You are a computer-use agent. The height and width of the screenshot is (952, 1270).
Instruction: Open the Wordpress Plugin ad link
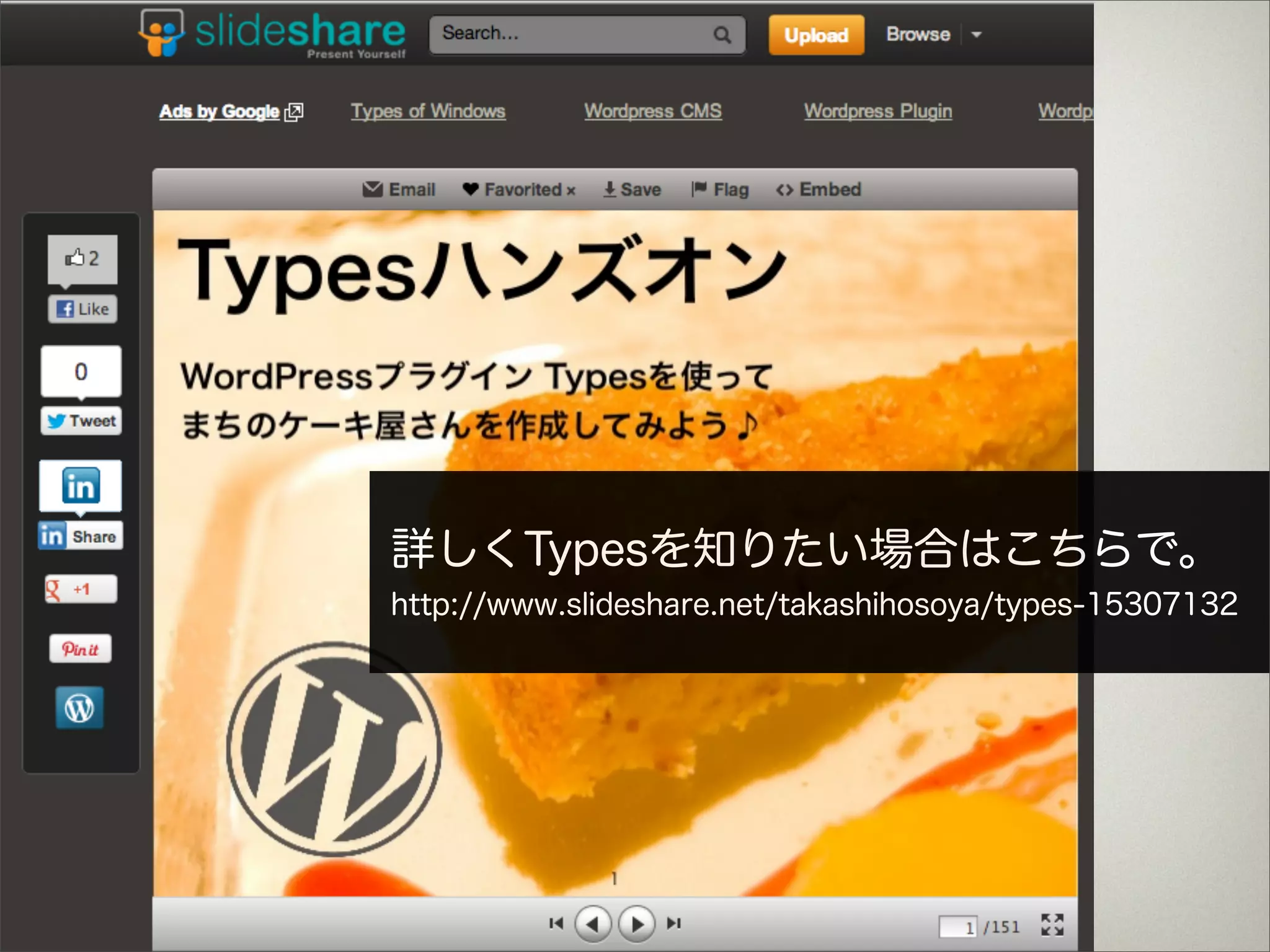(x=878, y=111)
